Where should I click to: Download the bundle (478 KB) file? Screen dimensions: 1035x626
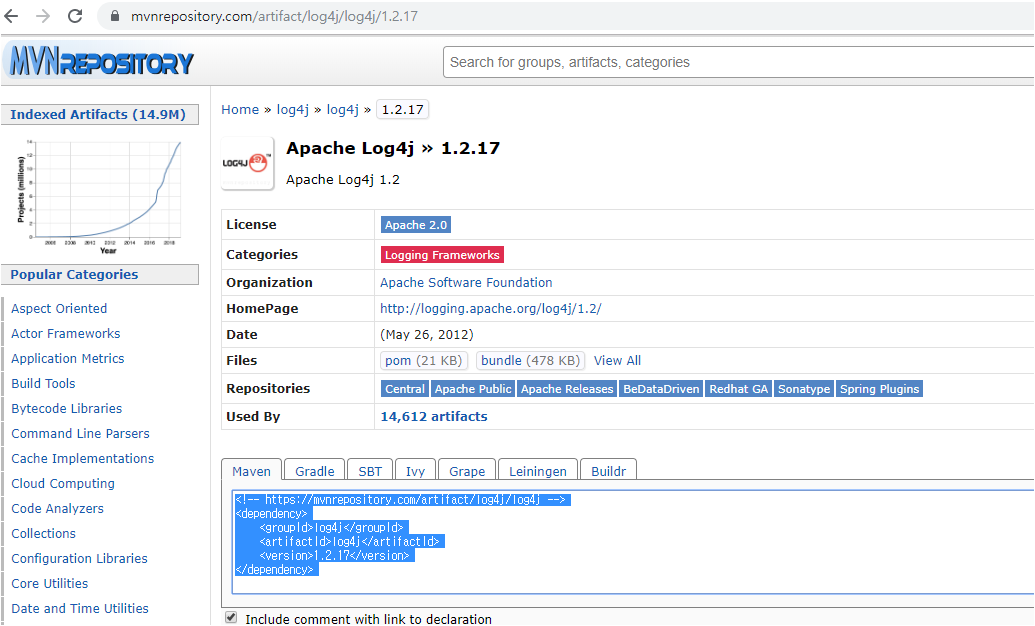coord(530,361)
